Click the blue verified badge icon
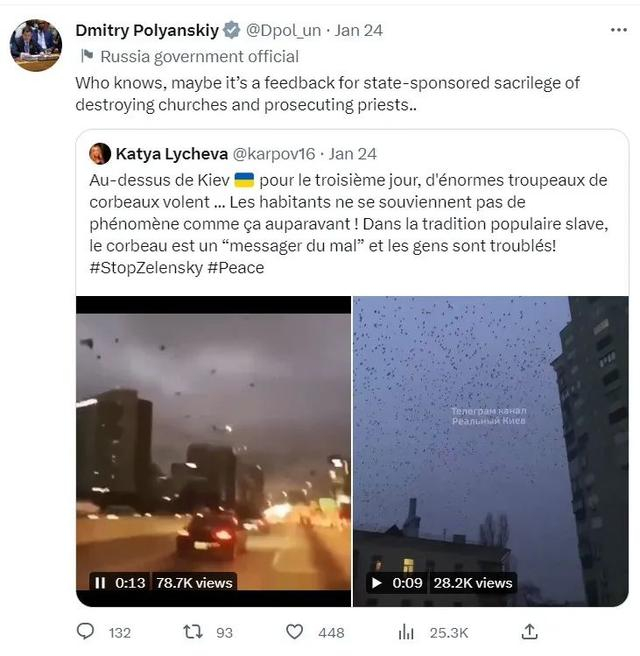This screenshot has height=656, width=640. tap(231, 31)
